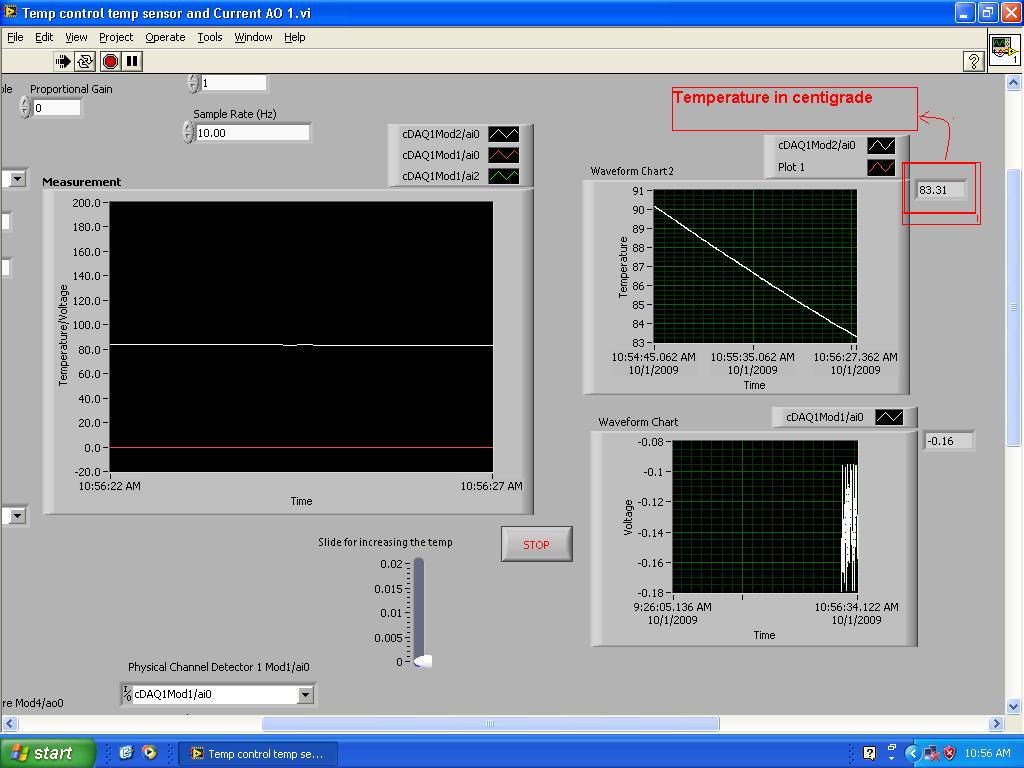
Task: Open the Help menu
Action: [295, 37]
